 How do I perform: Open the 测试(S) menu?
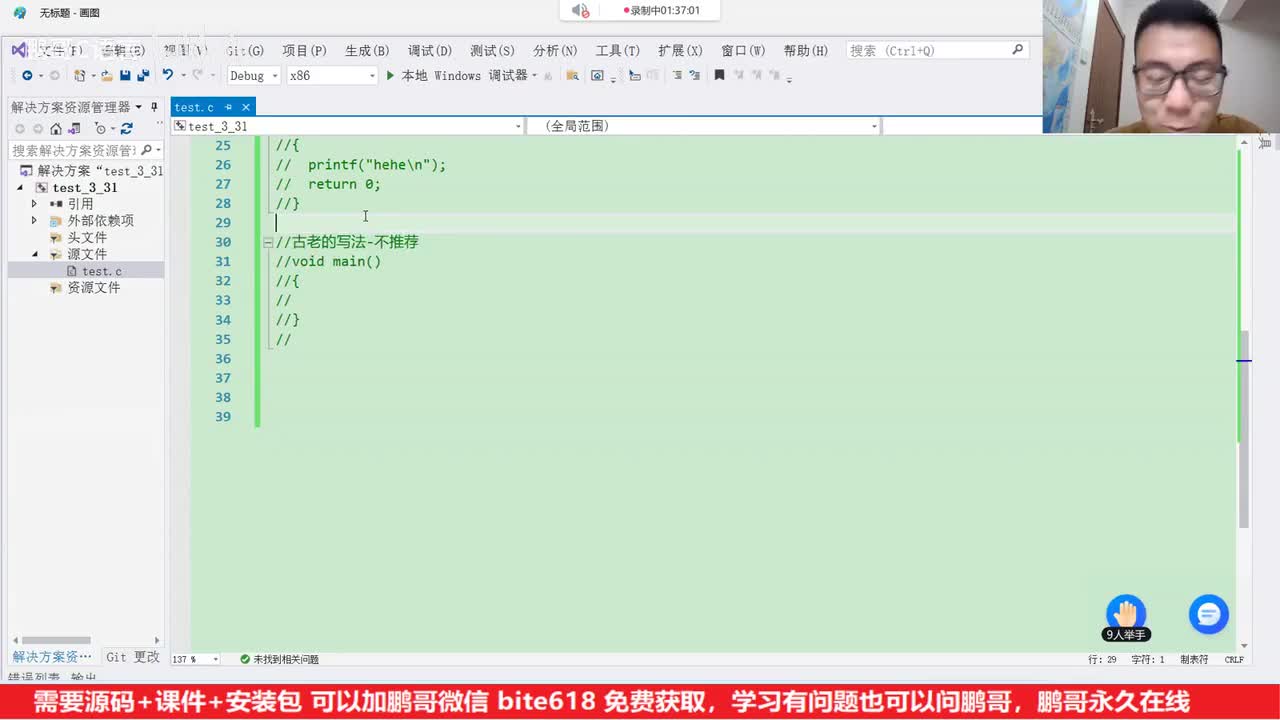pyautogui.click(x=492, y=50)
